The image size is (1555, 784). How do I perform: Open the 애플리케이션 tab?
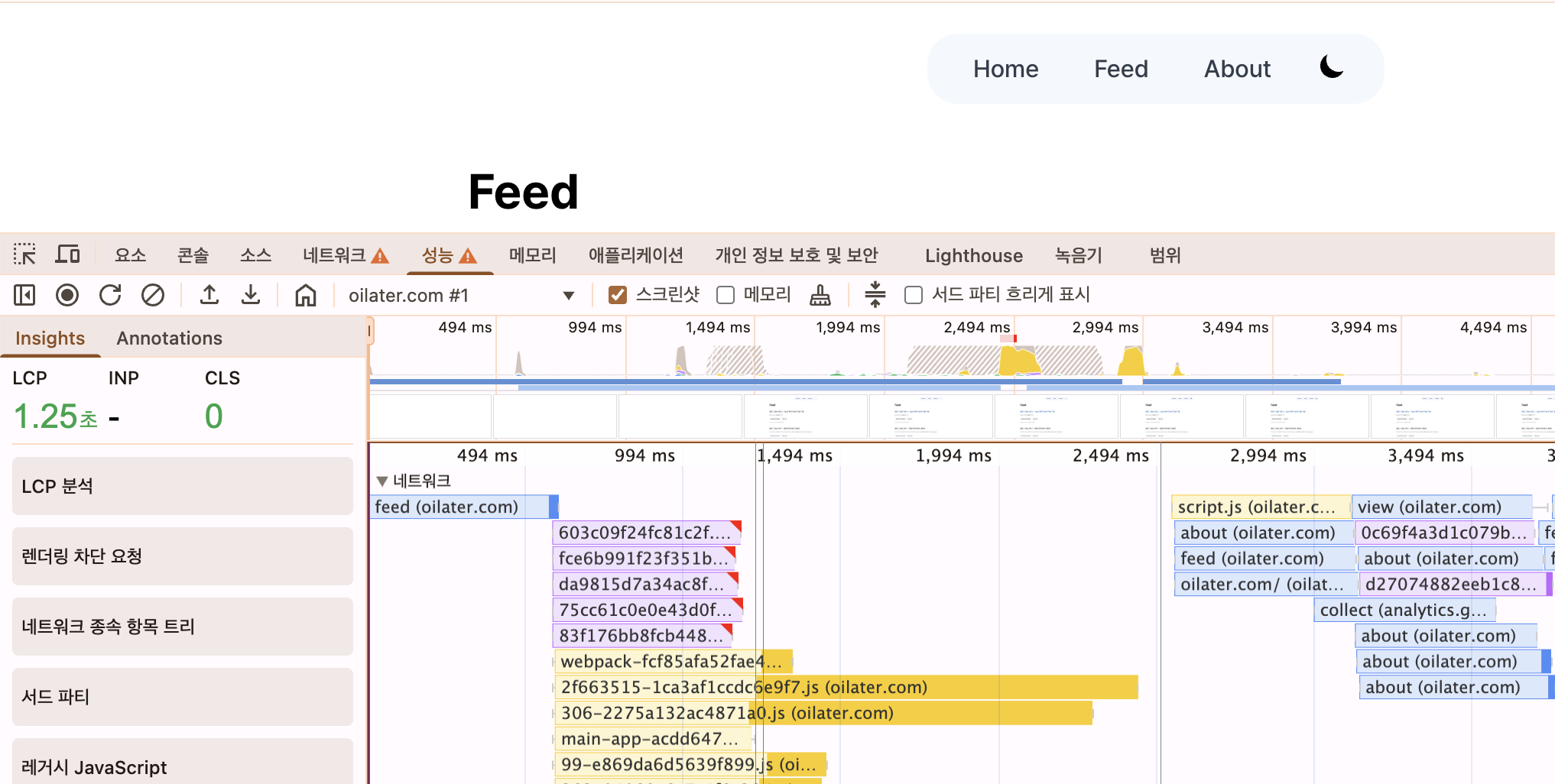coord(635,255)
